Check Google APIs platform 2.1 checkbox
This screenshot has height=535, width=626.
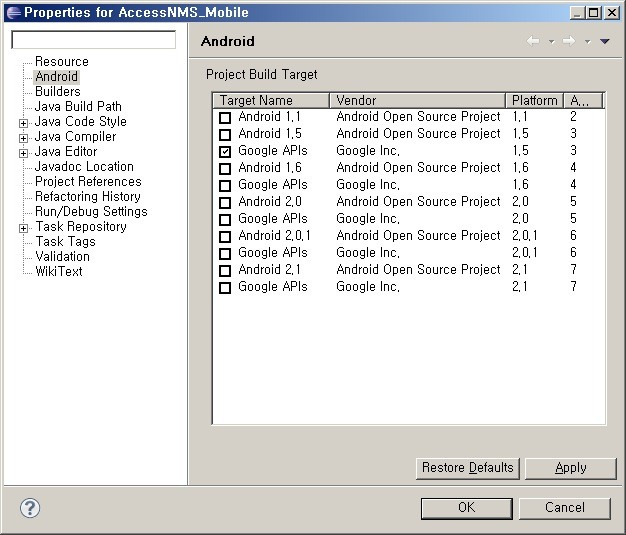[x=225, y=287]
